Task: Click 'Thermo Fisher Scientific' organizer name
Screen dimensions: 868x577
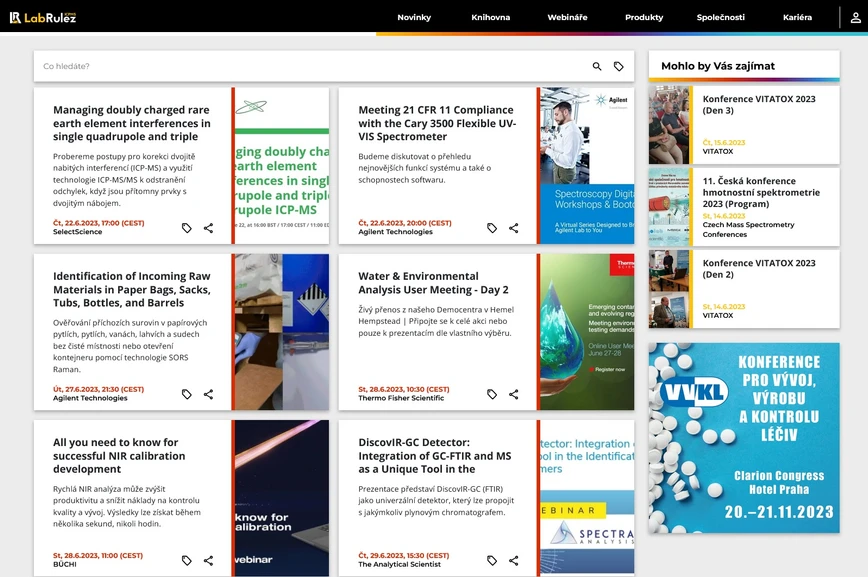Action: [401, 398]
